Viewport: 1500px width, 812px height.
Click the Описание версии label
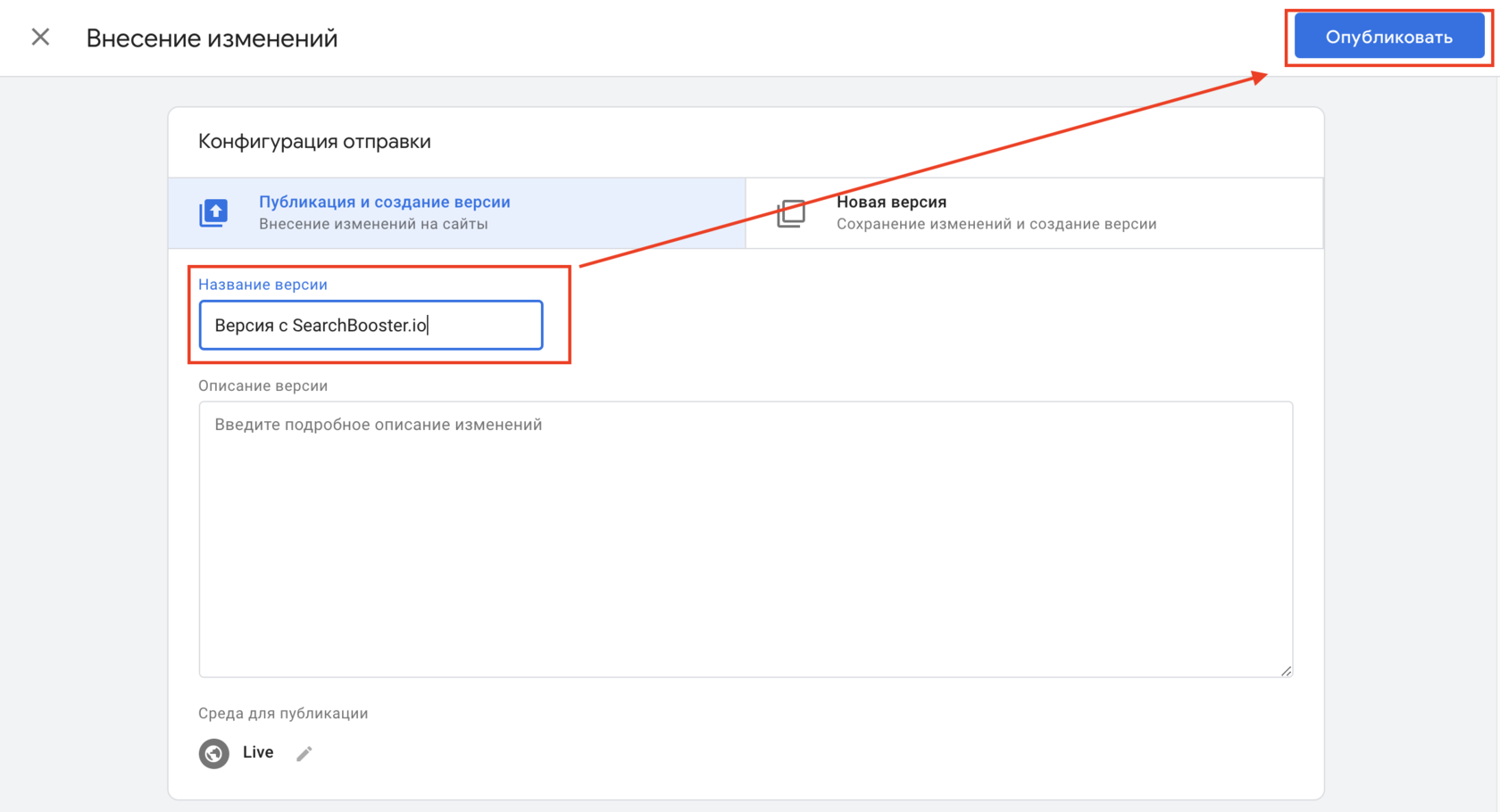pos(262,386)
